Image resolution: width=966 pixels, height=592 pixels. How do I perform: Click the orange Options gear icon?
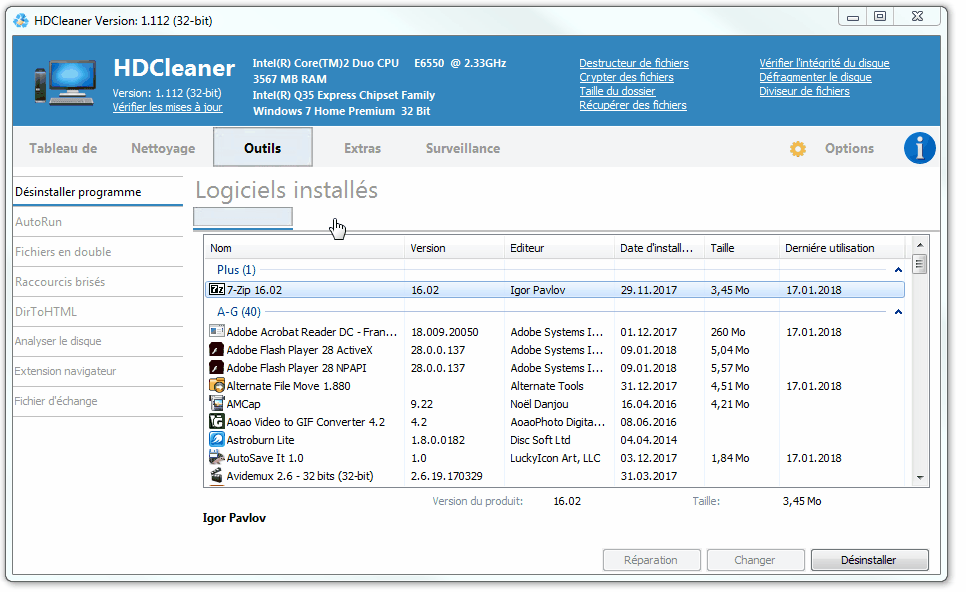pyautogui.click(x=798, y=149)
